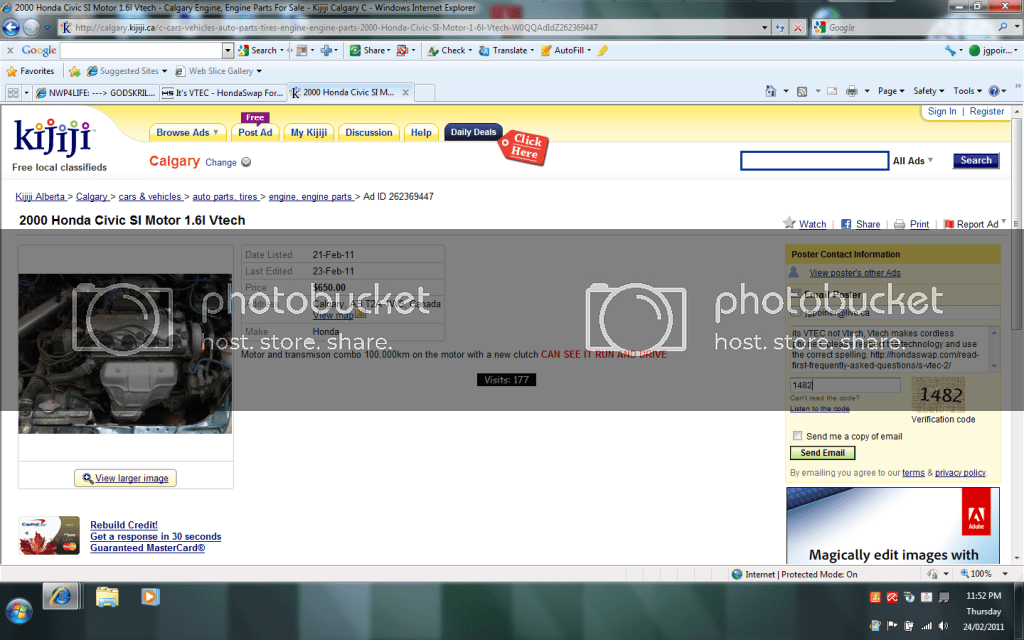Close the 2000 Honda Civic SI tab
Screen dimensions: 1024x640
[406, 93]
